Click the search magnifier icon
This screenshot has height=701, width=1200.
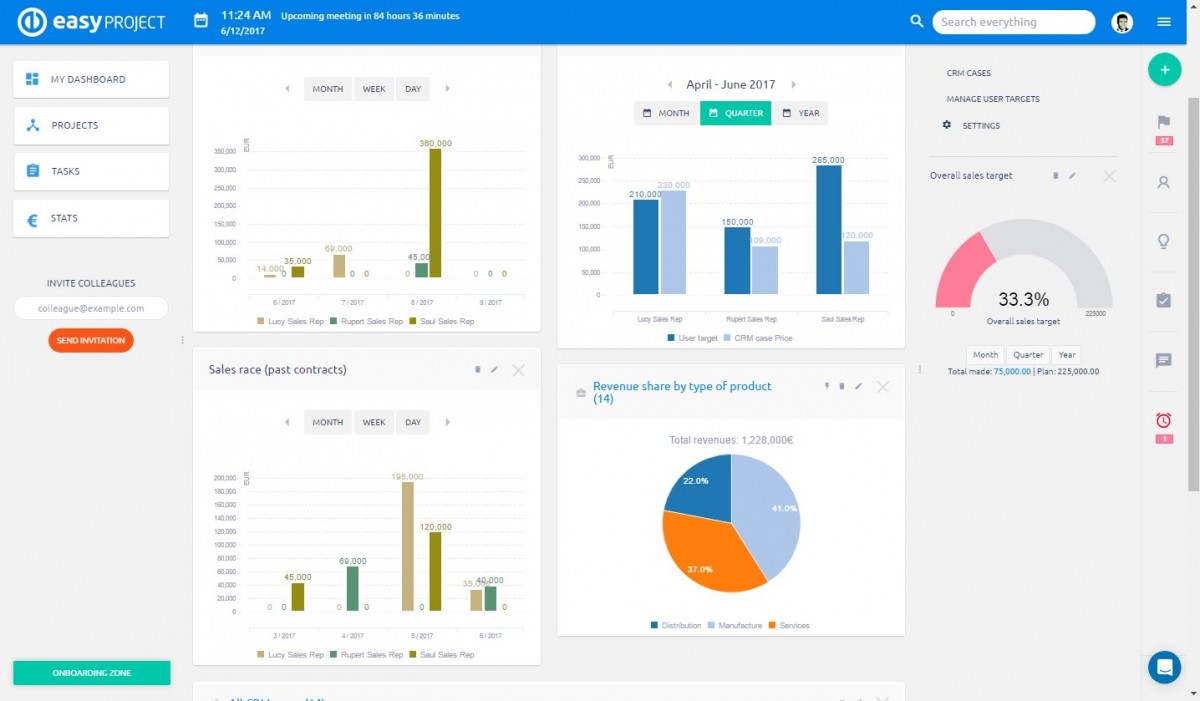tap(917, 22)
